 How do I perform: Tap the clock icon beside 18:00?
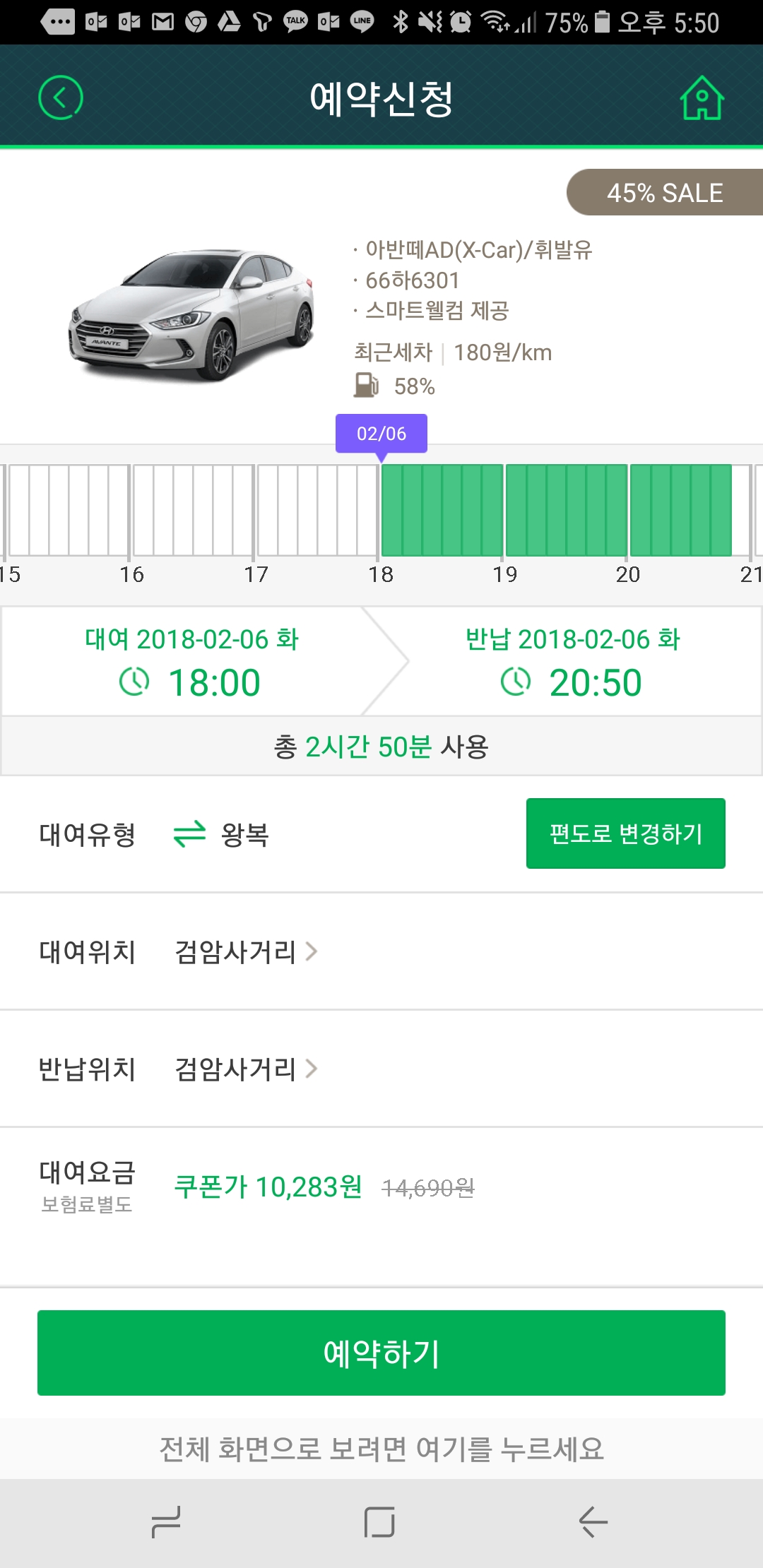click(x=134, y=682)
